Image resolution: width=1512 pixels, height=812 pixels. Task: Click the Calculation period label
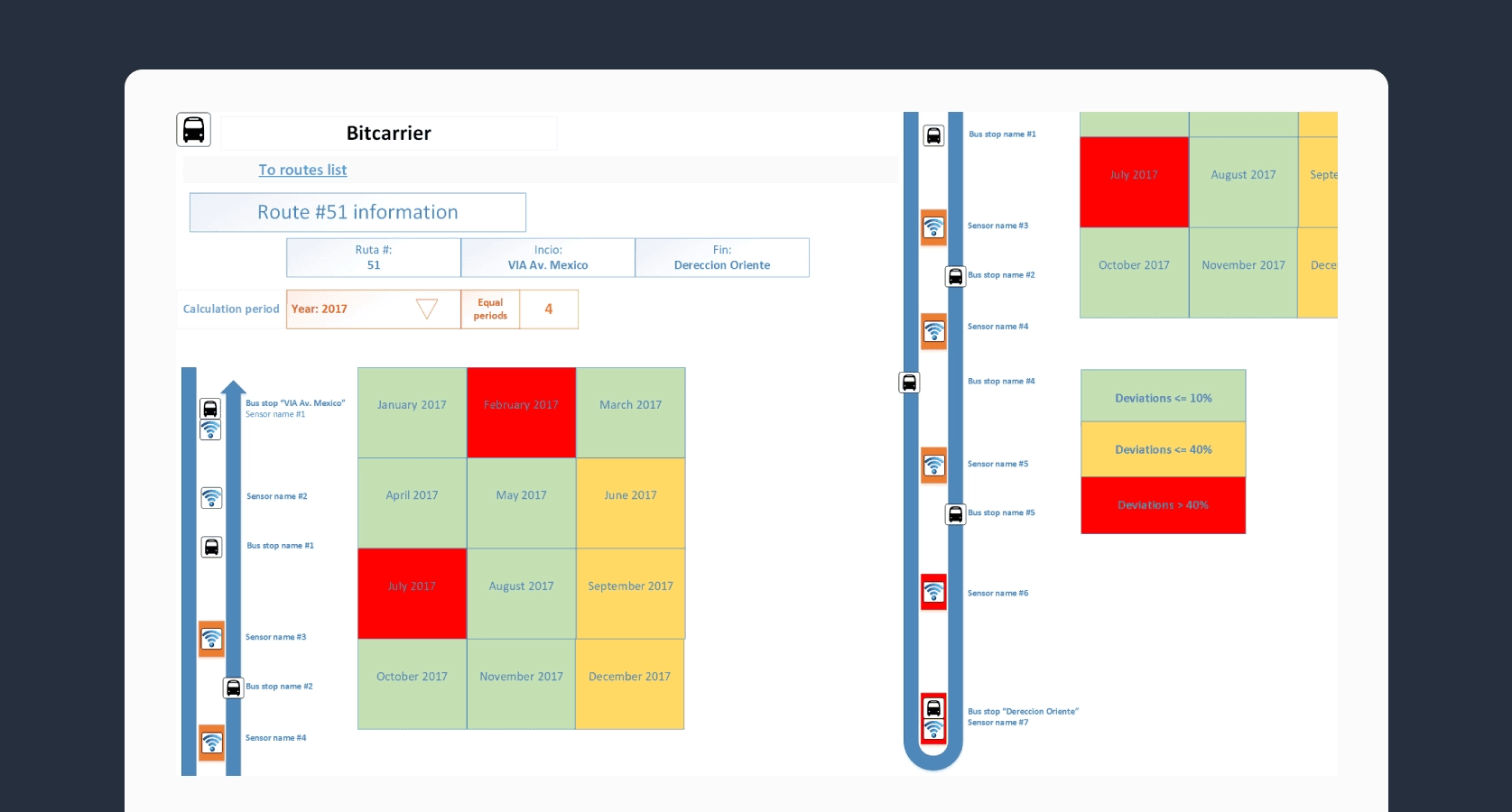[231, 309]
